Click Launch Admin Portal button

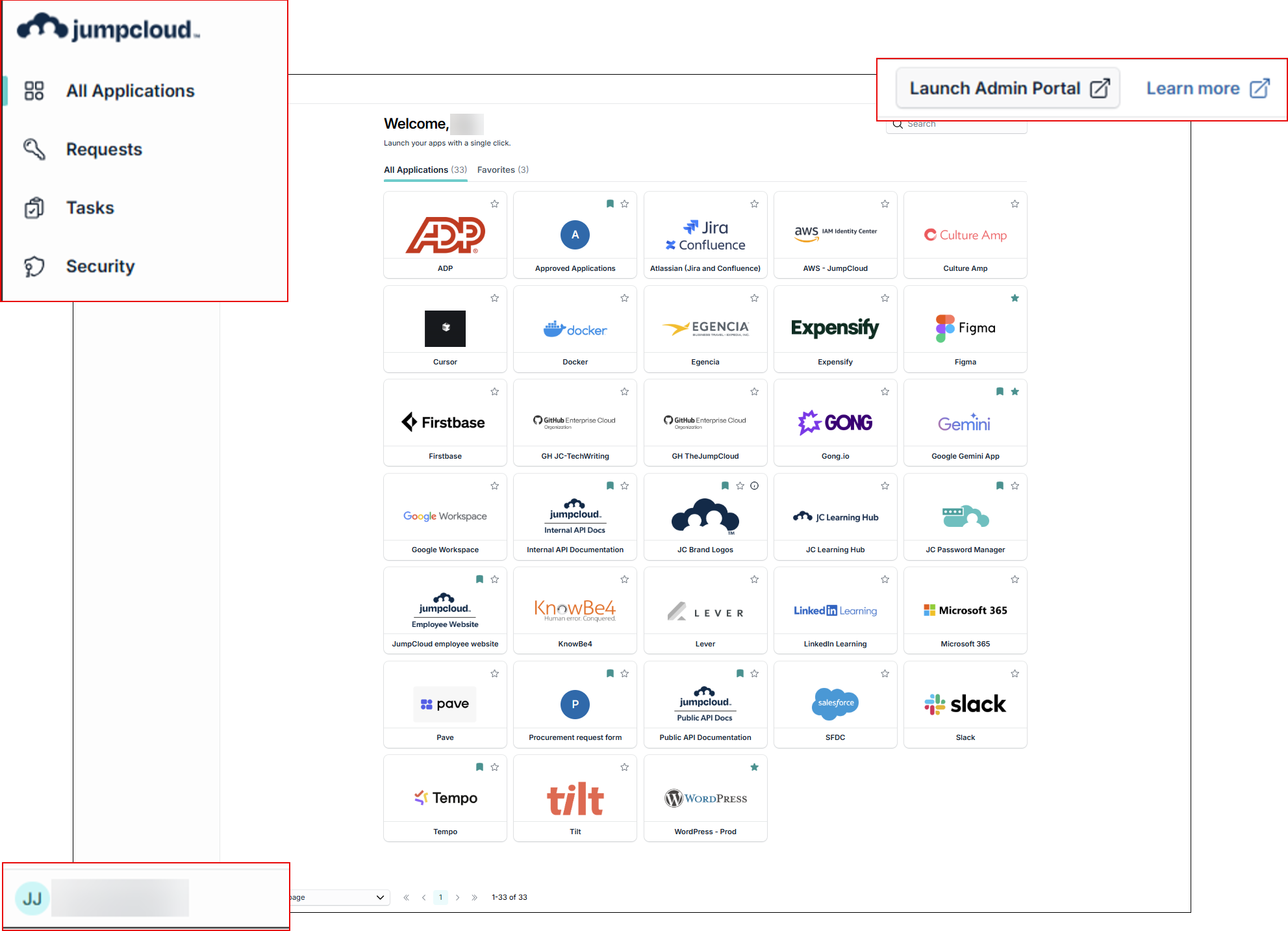coord(1008,88)
